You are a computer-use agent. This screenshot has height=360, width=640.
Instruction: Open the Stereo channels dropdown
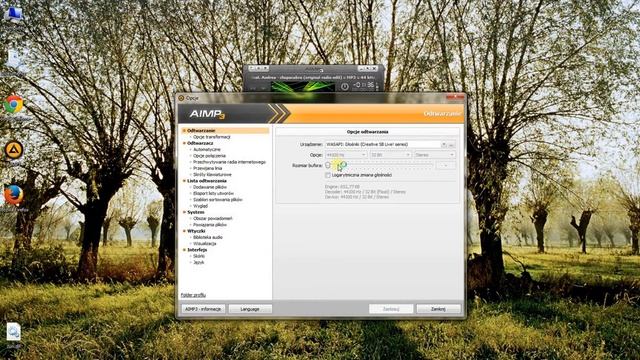[x=434, y=155]
